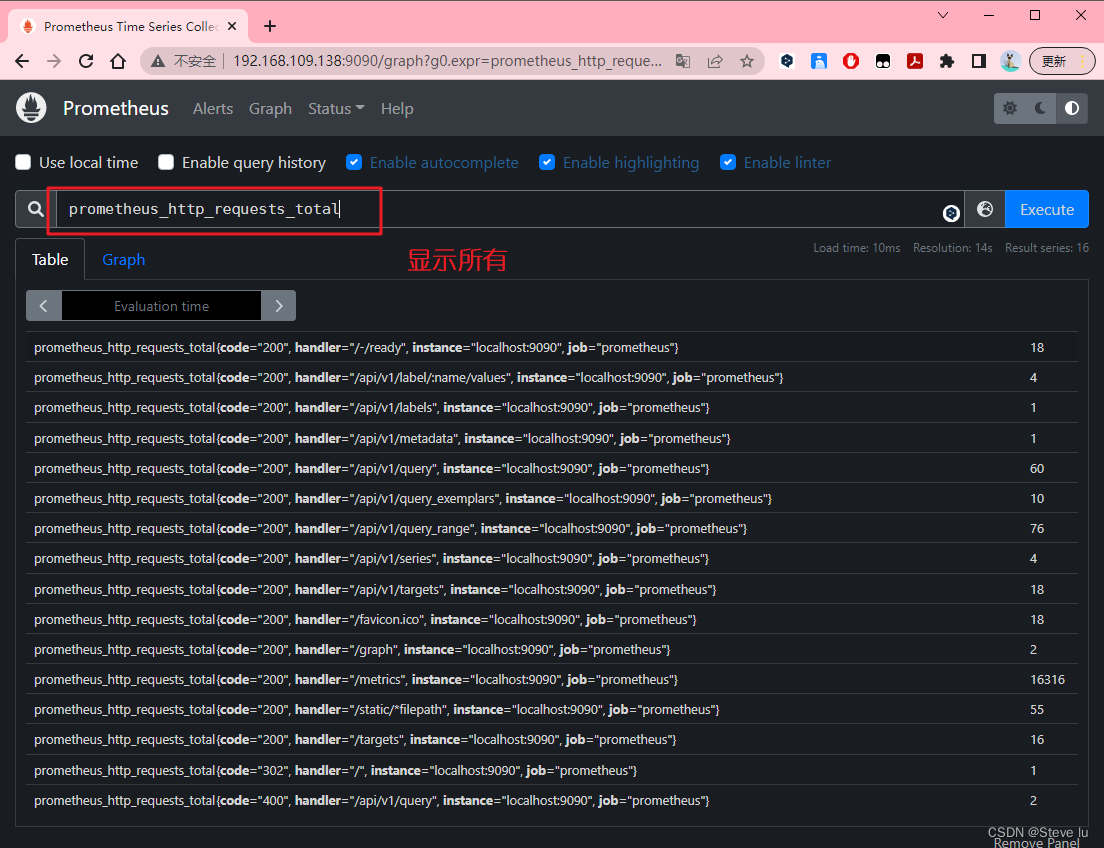Enable the query history checkbox
The height and width of the screenshot is (848, 1104).
point(166,163)
